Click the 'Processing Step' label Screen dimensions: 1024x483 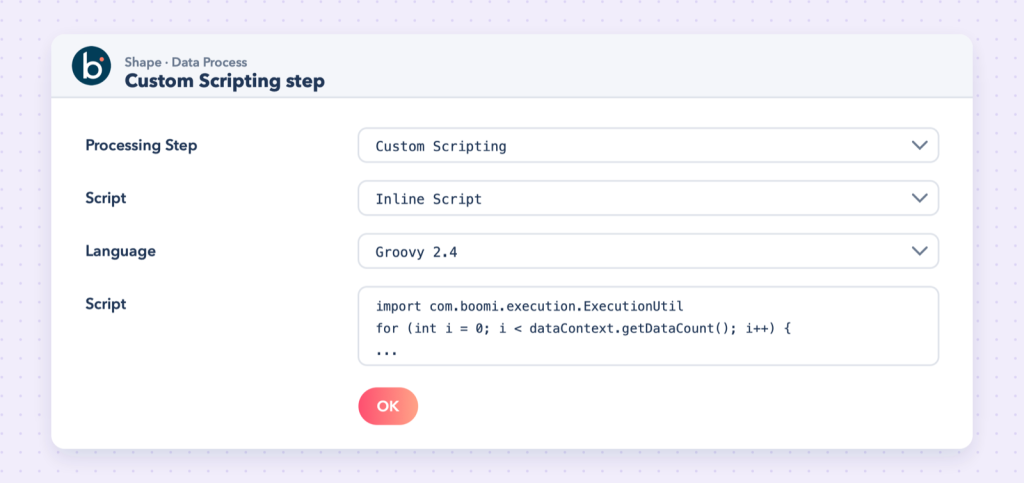pyautogui.click(x=141, y=145)
